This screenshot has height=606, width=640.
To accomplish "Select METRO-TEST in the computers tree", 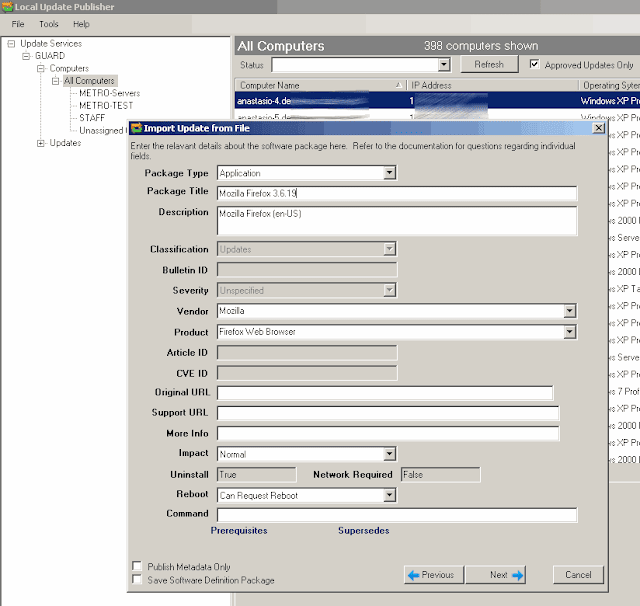I will click(106, 106).
